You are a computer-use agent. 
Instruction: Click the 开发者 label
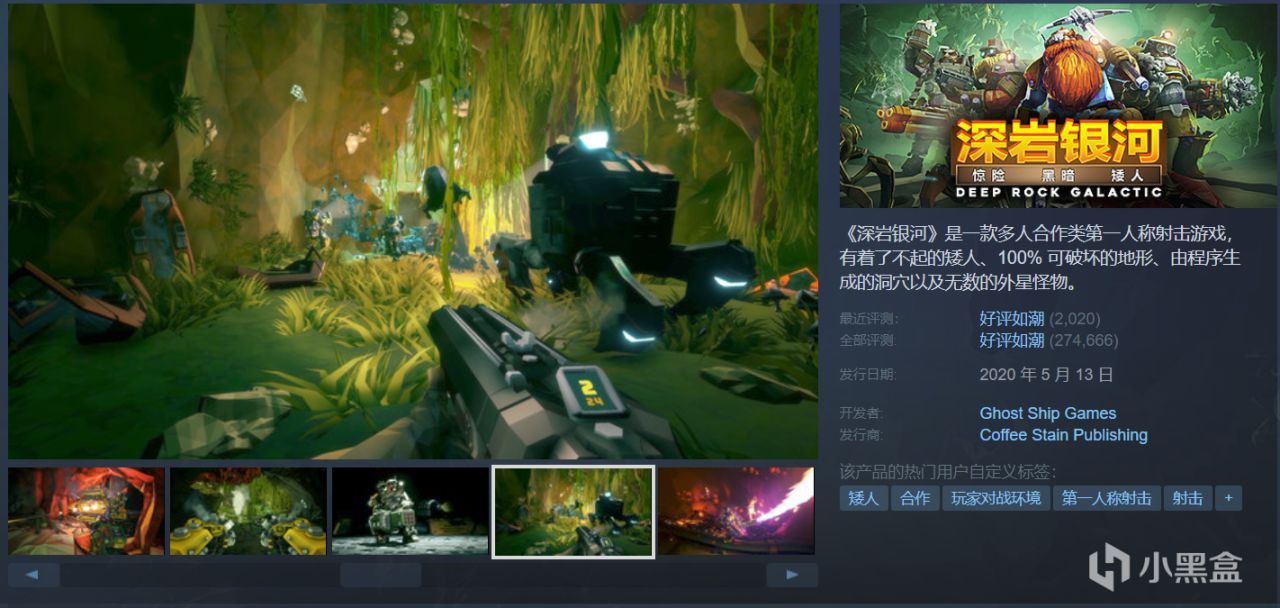pos(862,414)
